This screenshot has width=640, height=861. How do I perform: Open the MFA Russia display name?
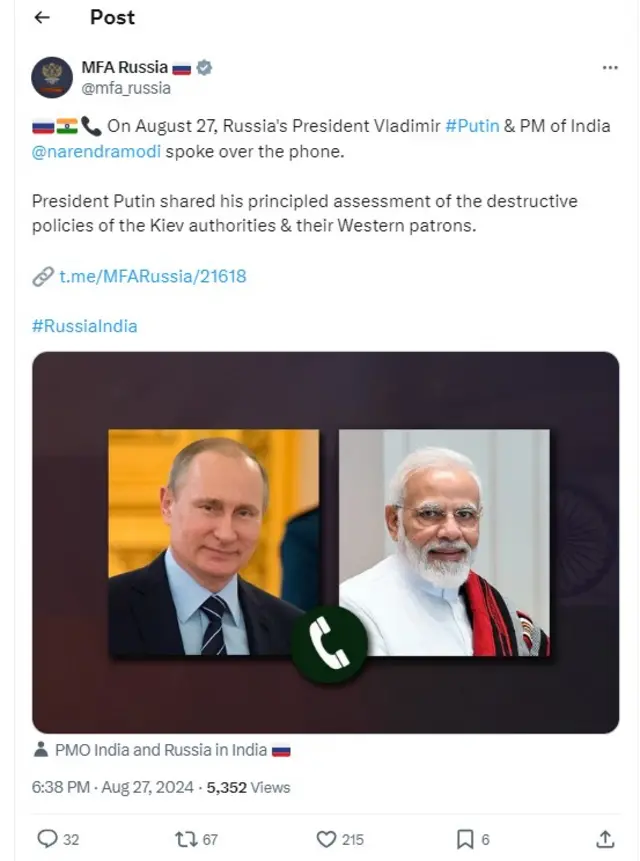[124, 68]
